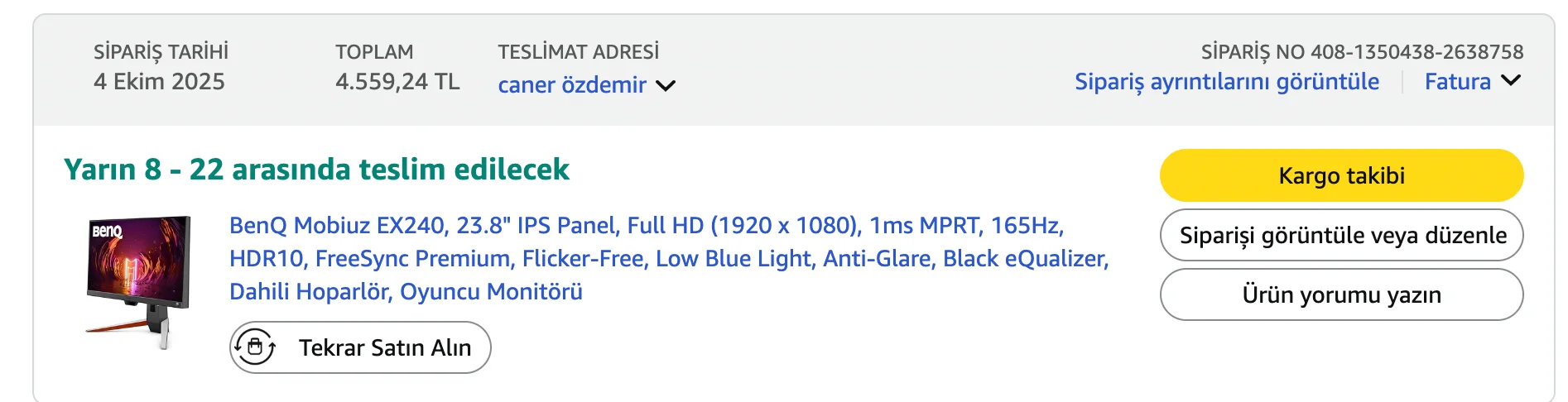Click the BenQ logo on the product image
Screen dimensions: 1568x402
coord(107,231)
